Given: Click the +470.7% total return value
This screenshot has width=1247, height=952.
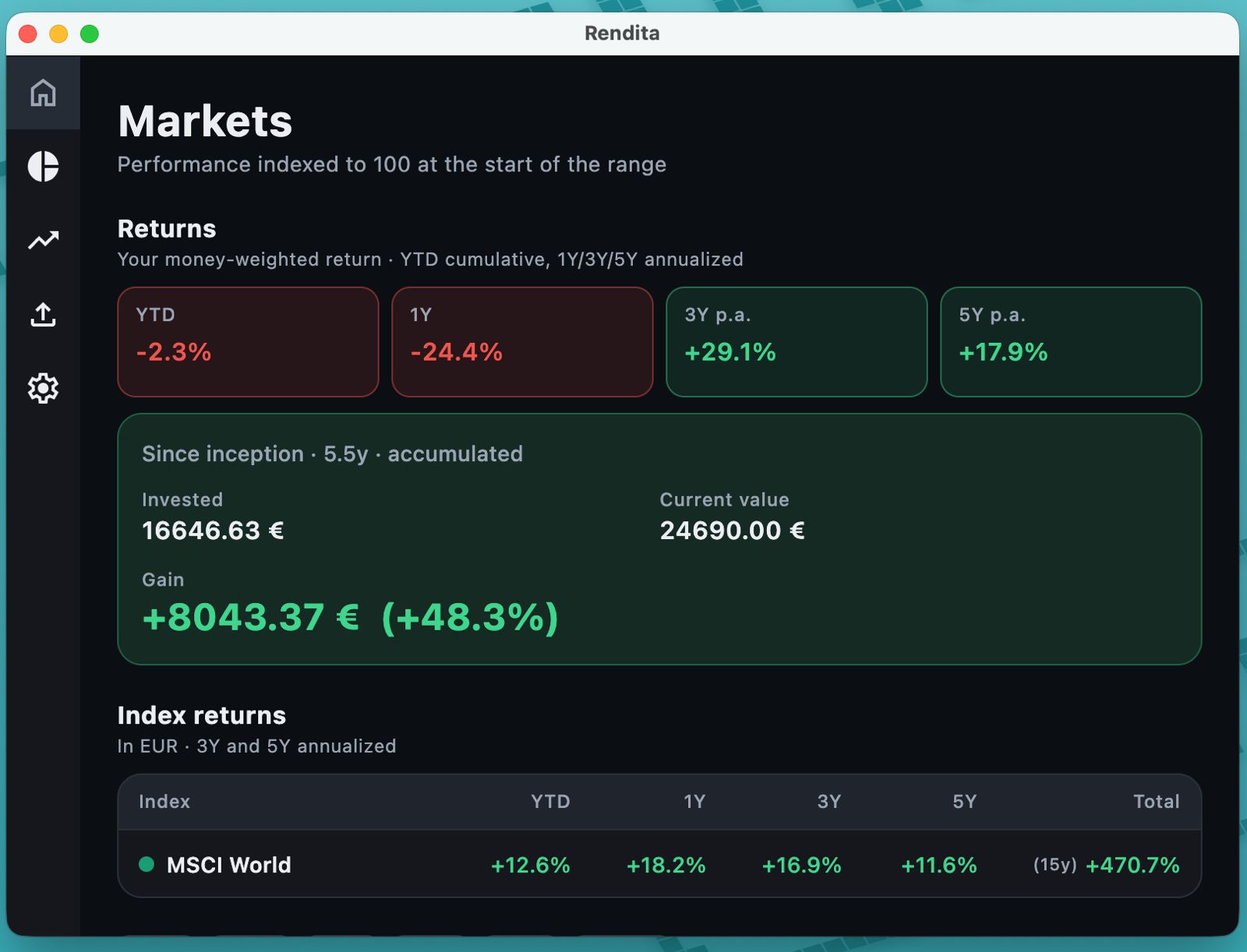Looking at the screenshot, I should click(x=1132, y=866).
